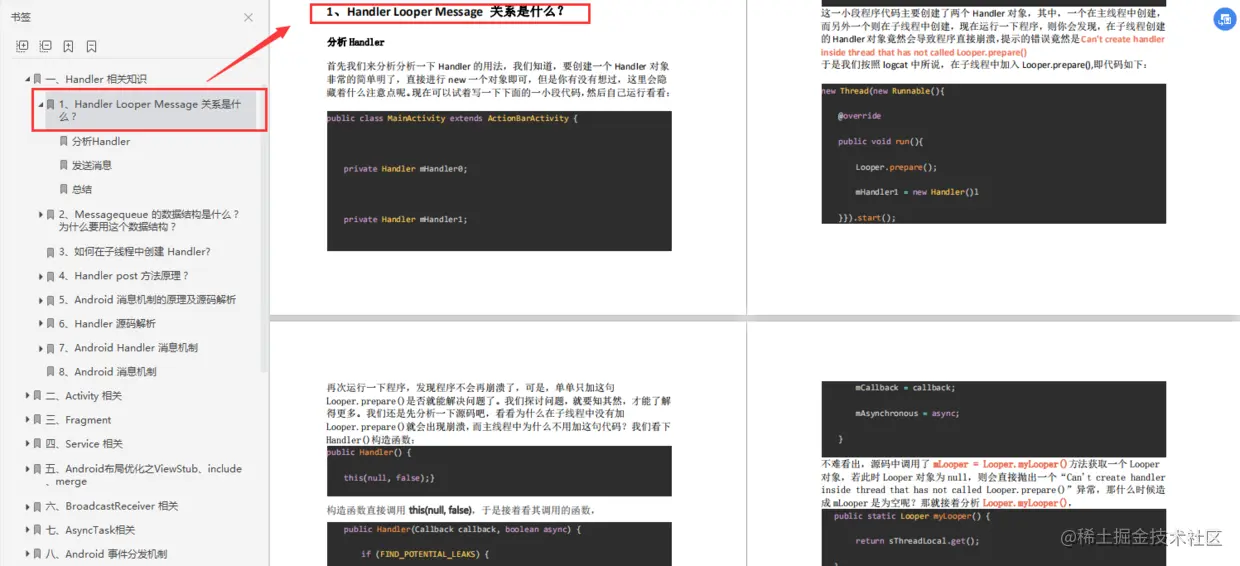Collapse the 1、Handler Looper Message node arrow

pos(41,104)
